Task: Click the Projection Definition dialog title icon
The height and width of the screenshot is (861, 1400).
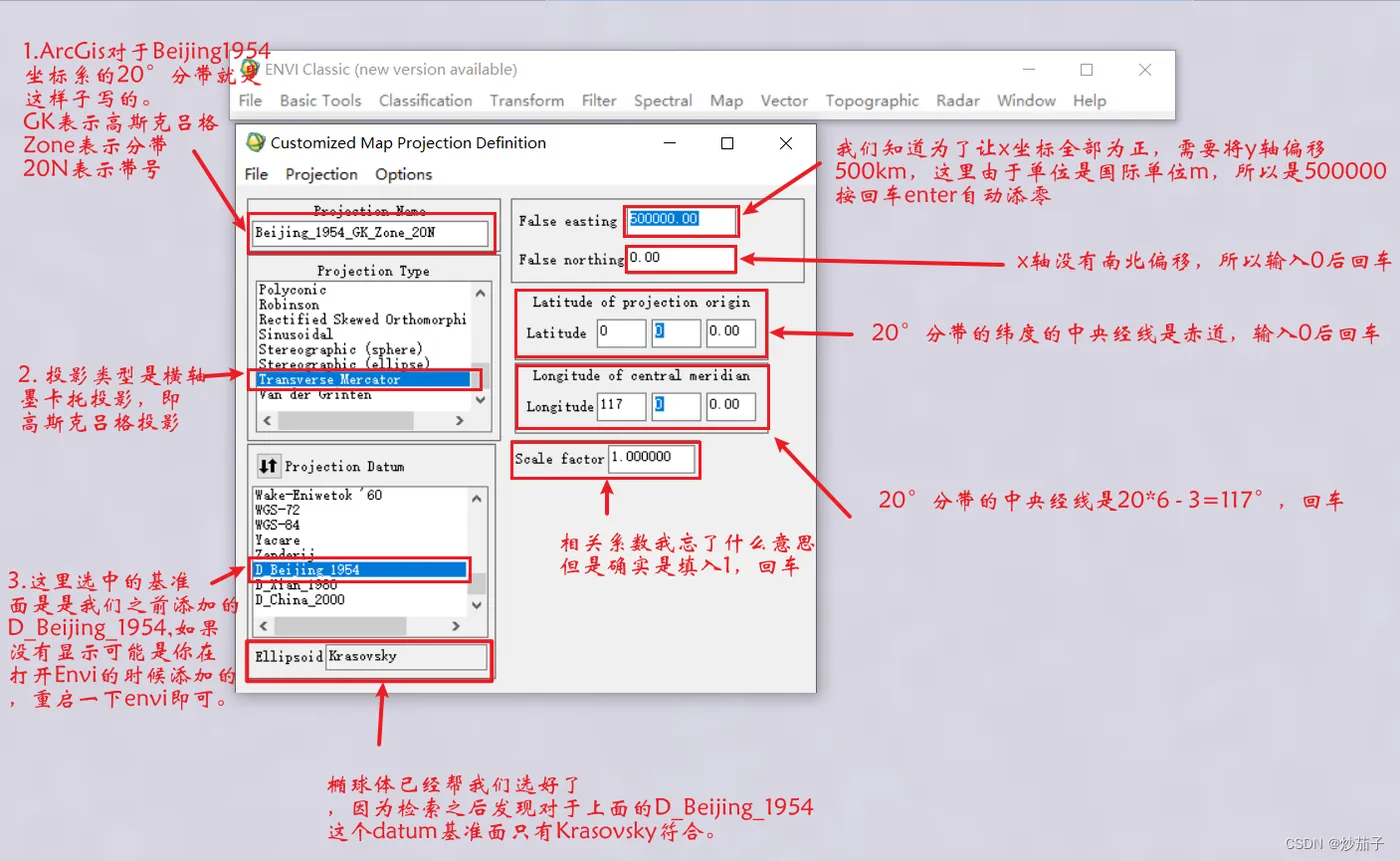Action: [256, 142]
